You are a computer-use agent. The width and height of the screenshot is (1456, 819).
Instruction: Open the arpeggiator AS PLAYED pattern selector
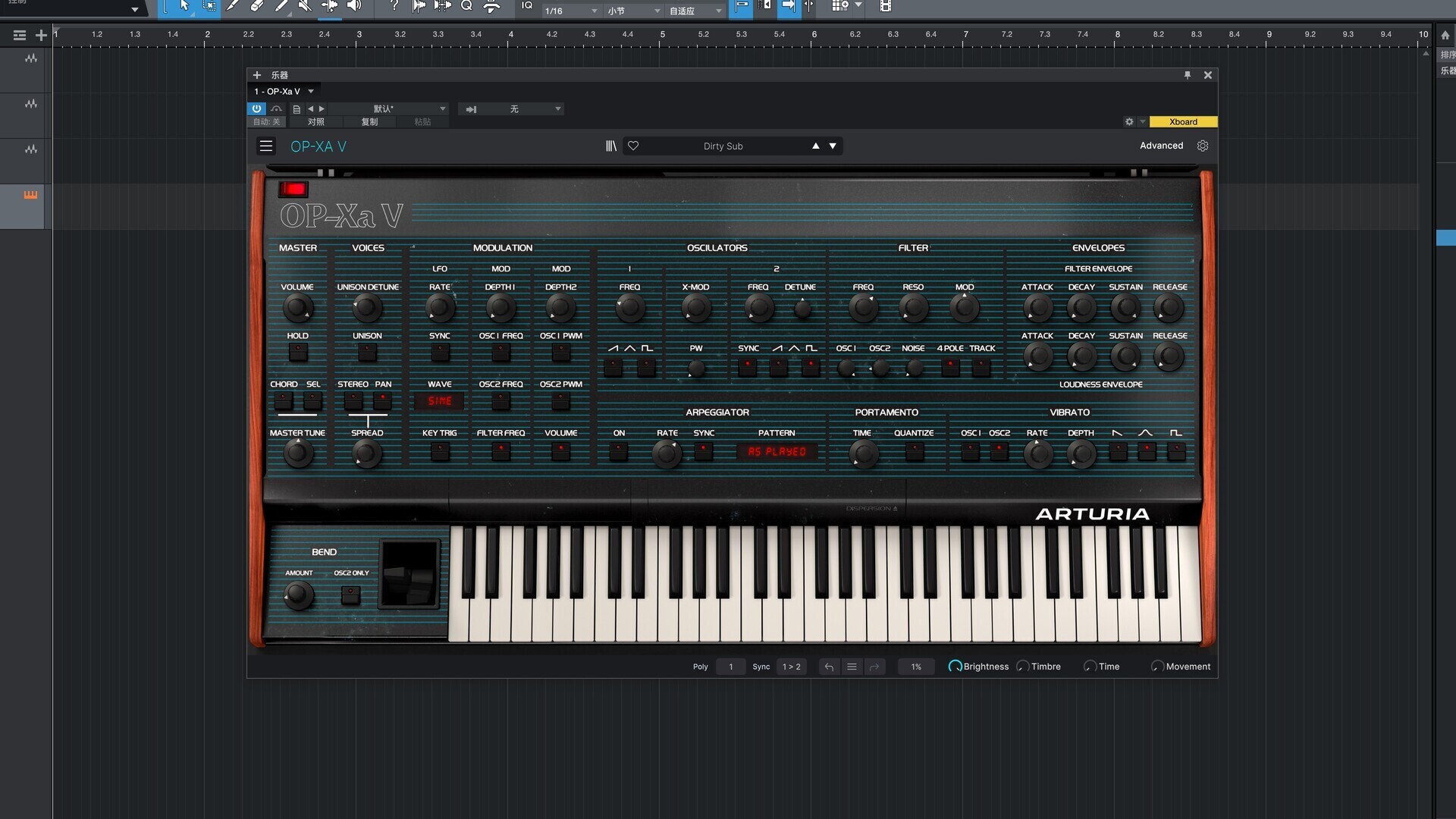777,452
